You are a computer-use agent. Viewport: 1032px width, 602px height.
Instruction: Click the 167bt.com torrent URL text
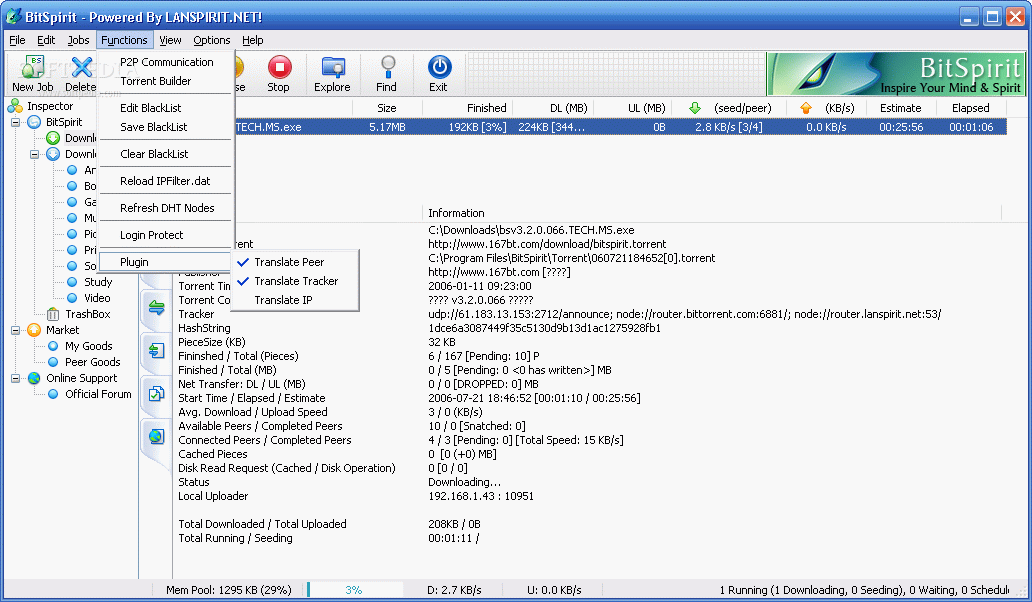click(x=547, y=244)
